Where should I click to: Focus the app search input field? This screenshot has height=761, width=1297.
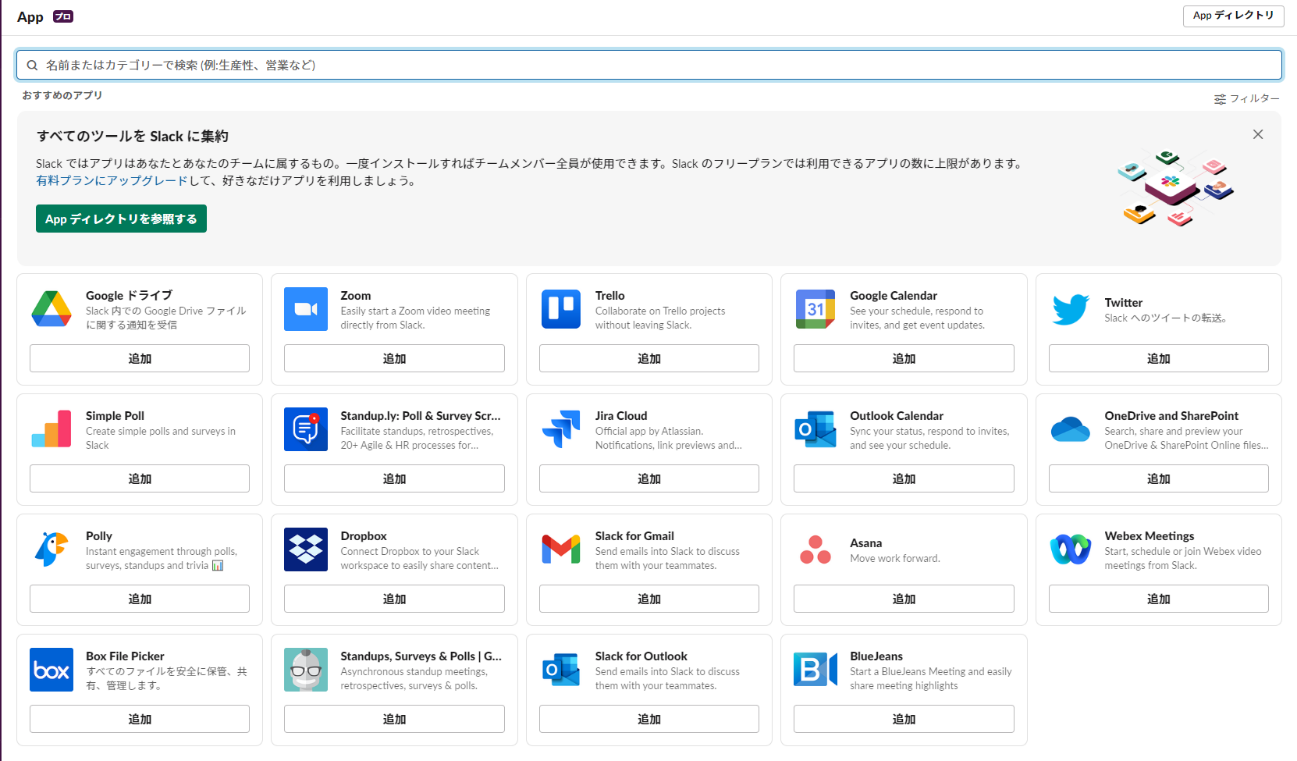point(650,65)
